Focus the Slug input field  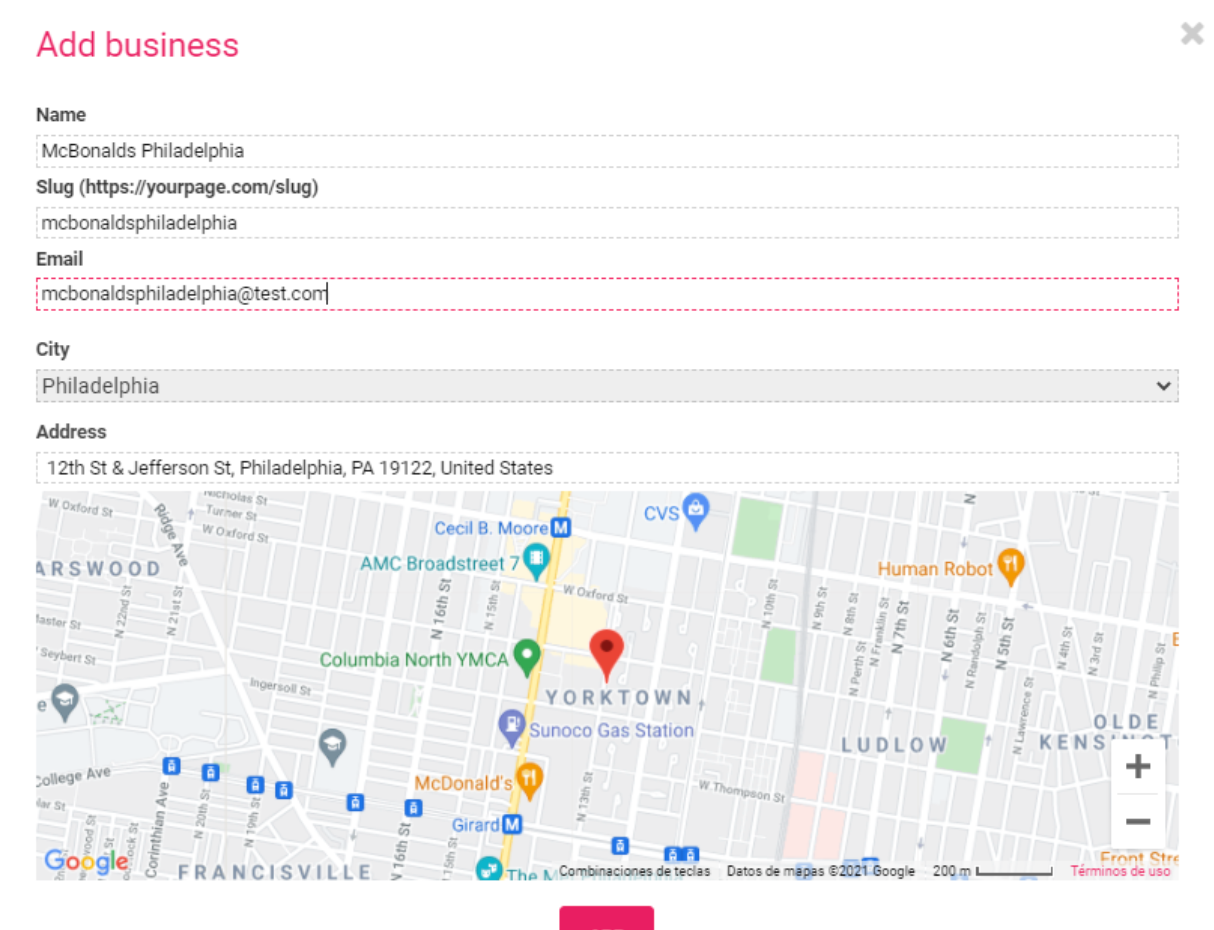pos(607,223)
